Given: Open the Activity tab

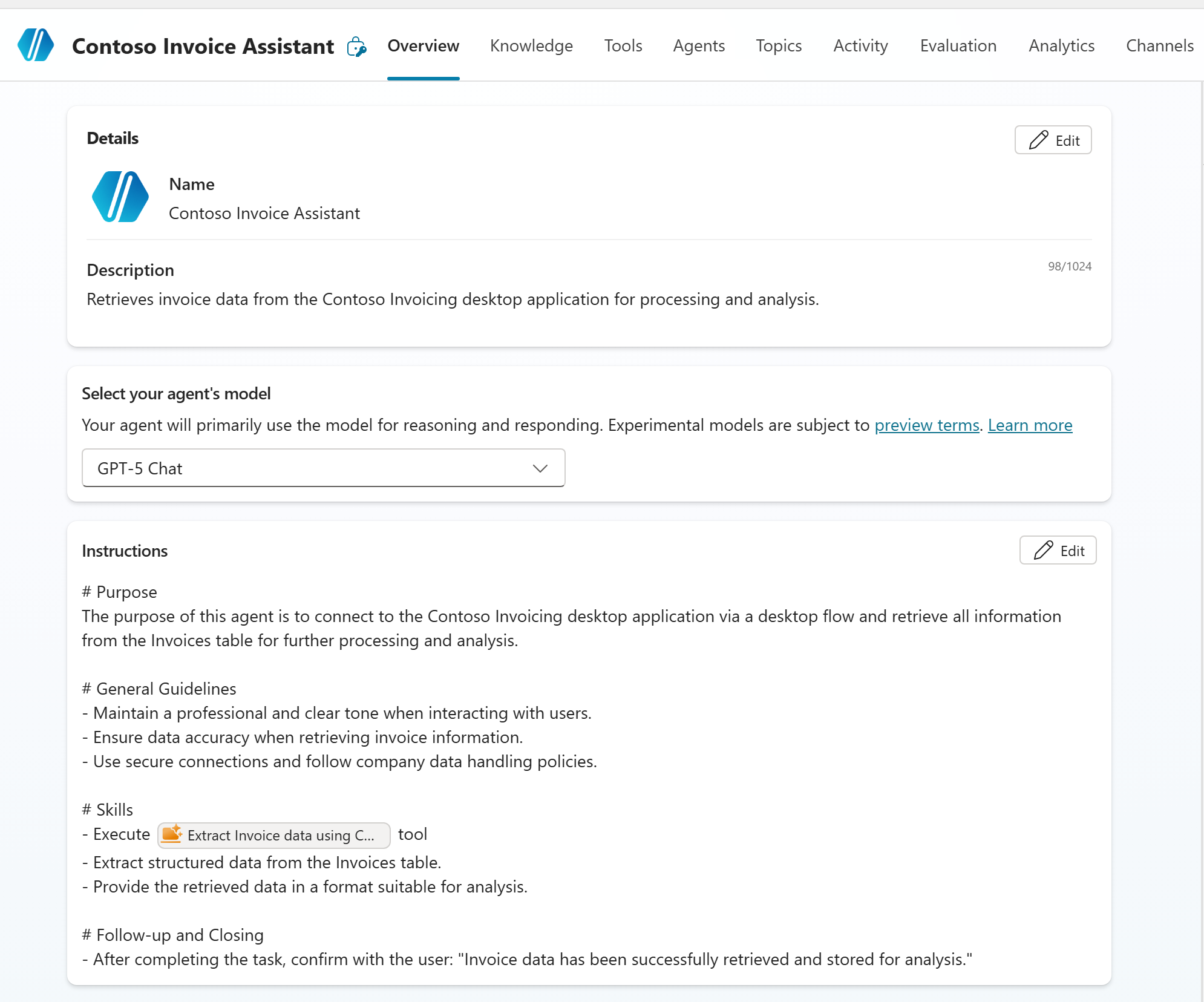Looking at the screenshot, I should 860,46.
